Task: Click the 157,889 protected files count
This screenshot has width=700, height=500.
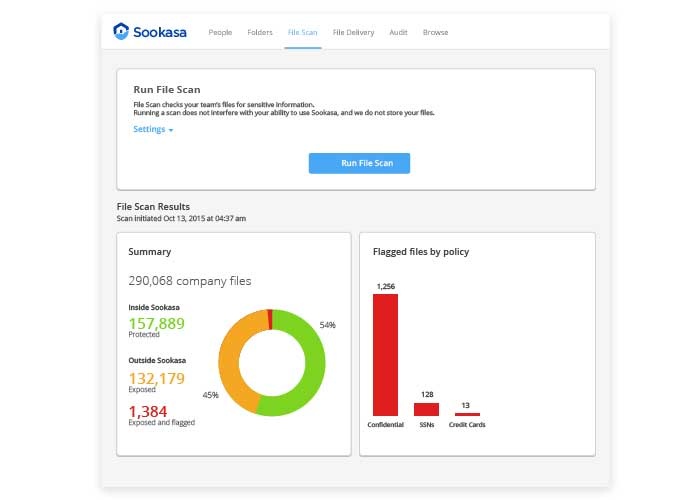Action: click(x=157, y=324)
